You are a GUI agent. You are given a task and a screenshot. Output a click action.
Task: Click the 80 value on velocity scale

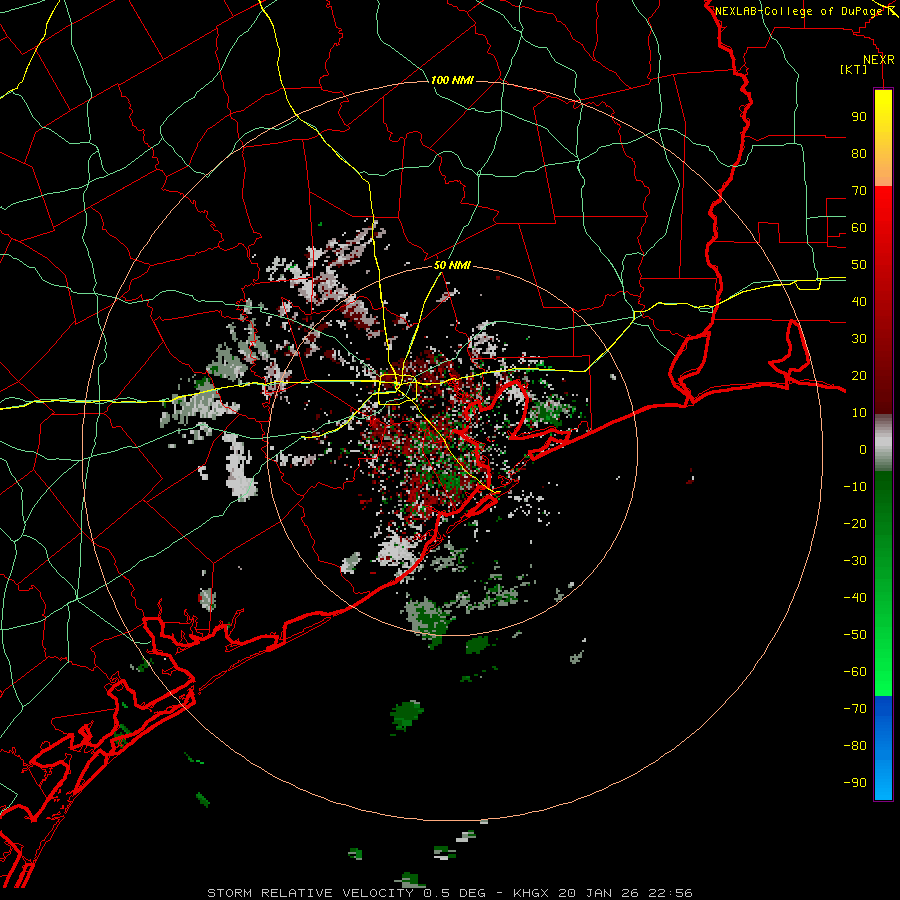[x=859, y=153]
